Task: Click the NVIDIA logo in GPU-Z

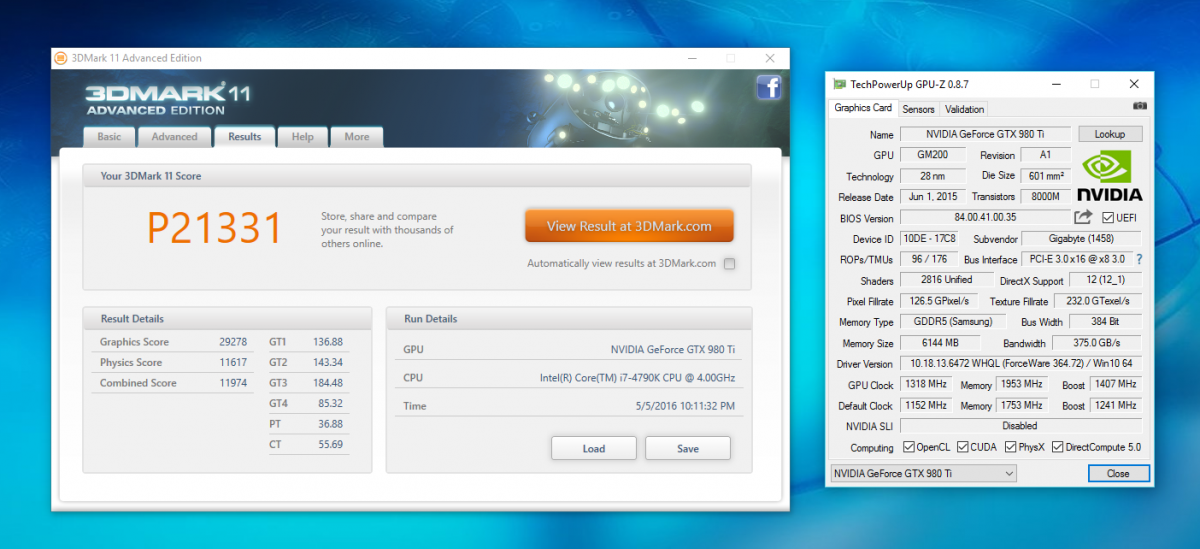Action: click(1110, 176)
